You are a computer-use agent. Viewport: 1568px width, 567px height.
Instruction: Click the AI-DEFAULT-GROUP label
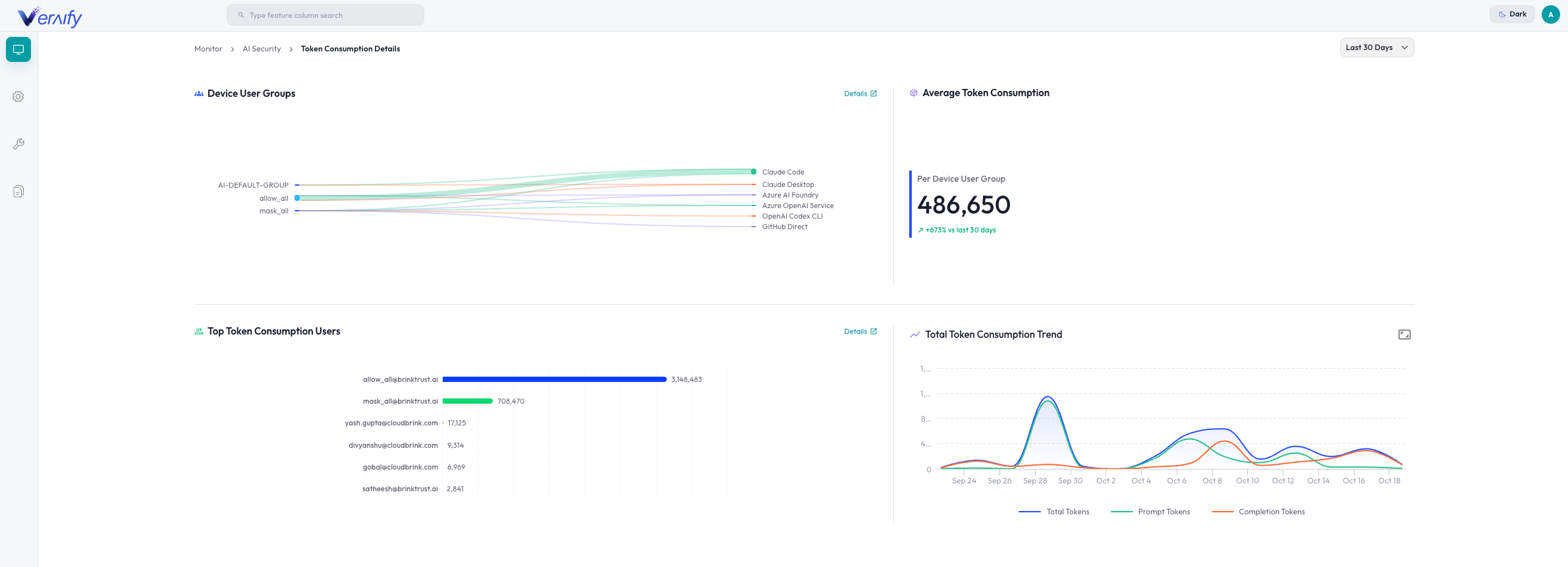tap(253, 185)
